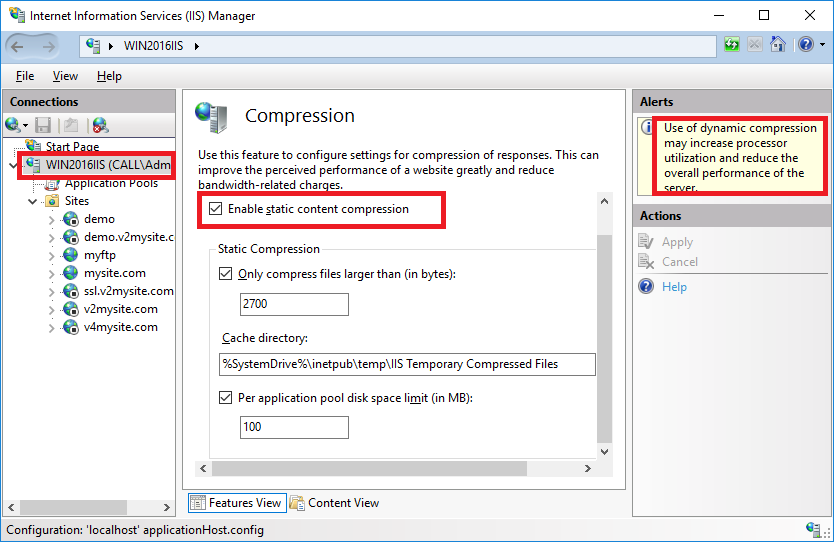
Task: Click the status bar network icon
Action: click(x=813, y=530)
